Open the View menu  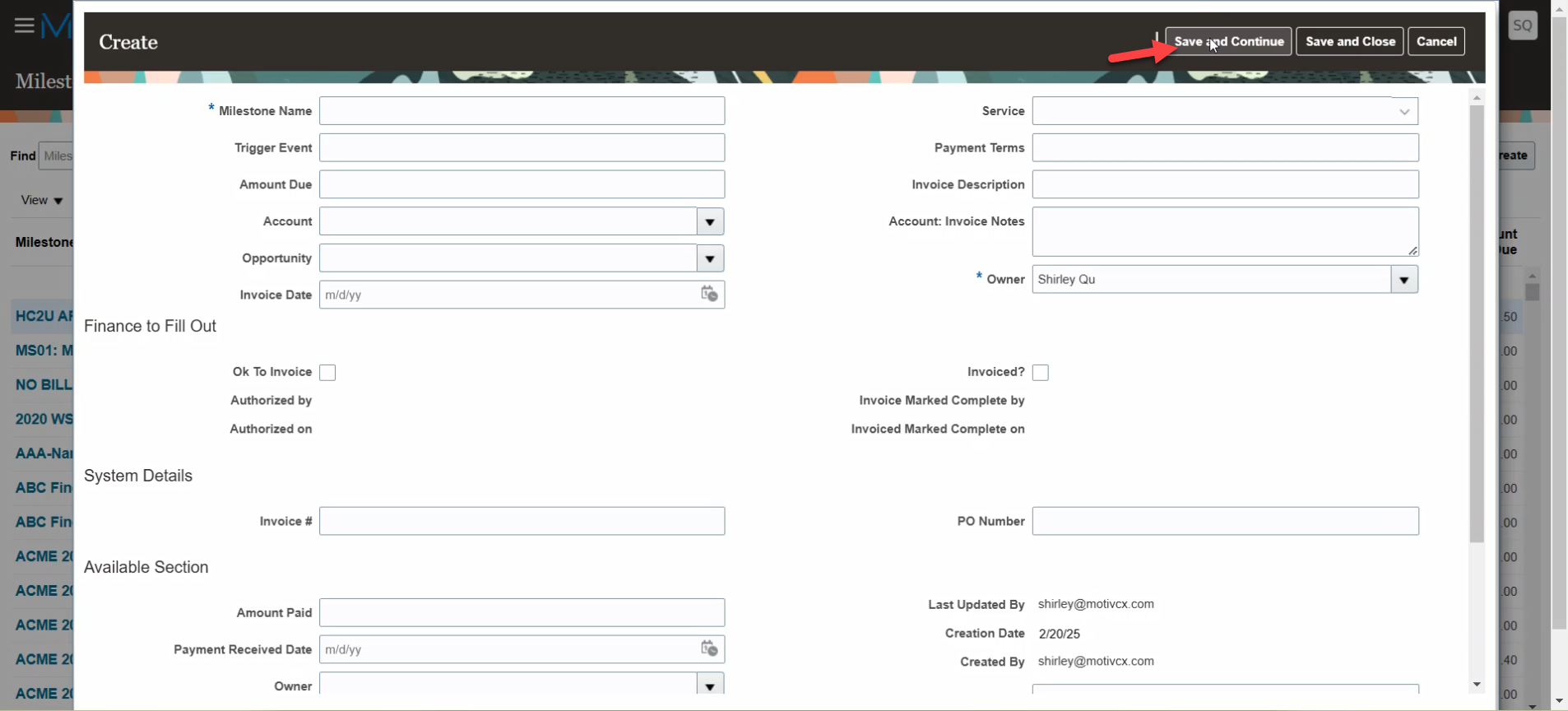41,200
